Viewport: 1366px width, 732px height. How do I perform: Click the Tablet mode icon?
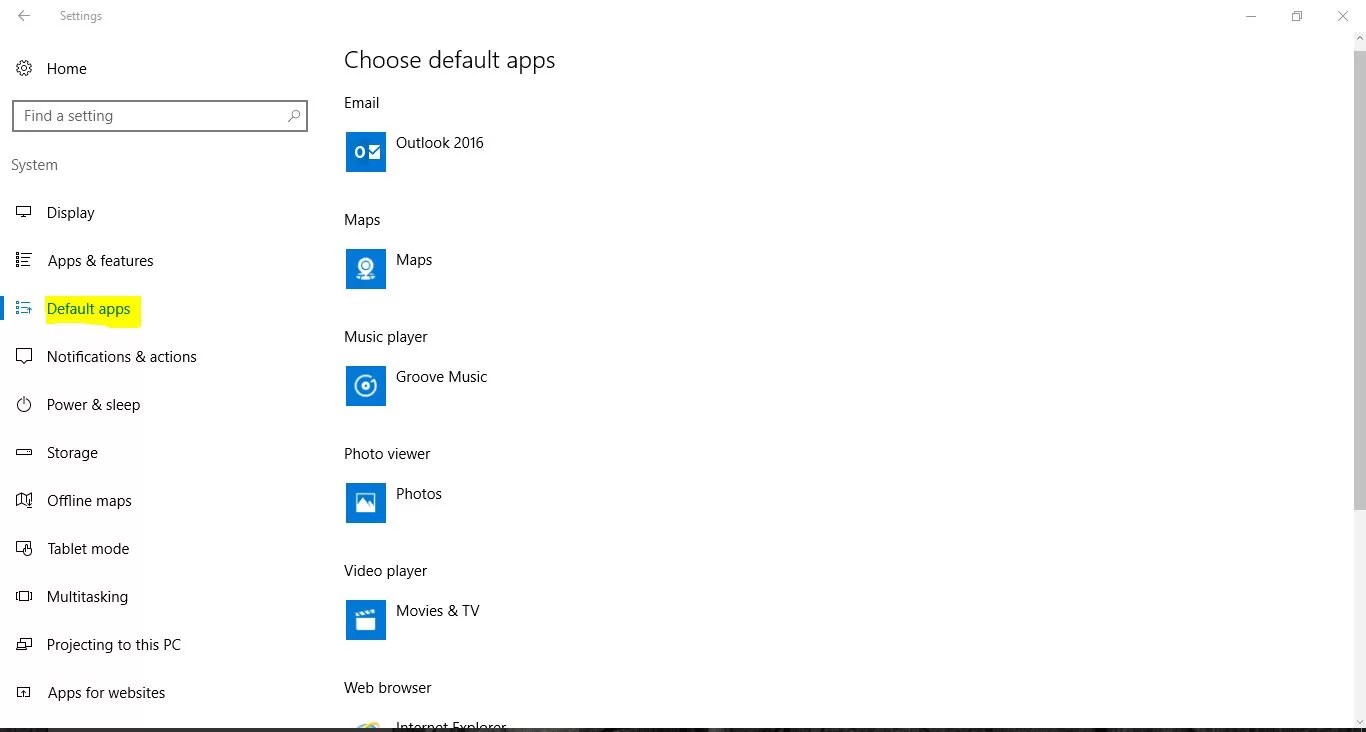coord(24,549)
